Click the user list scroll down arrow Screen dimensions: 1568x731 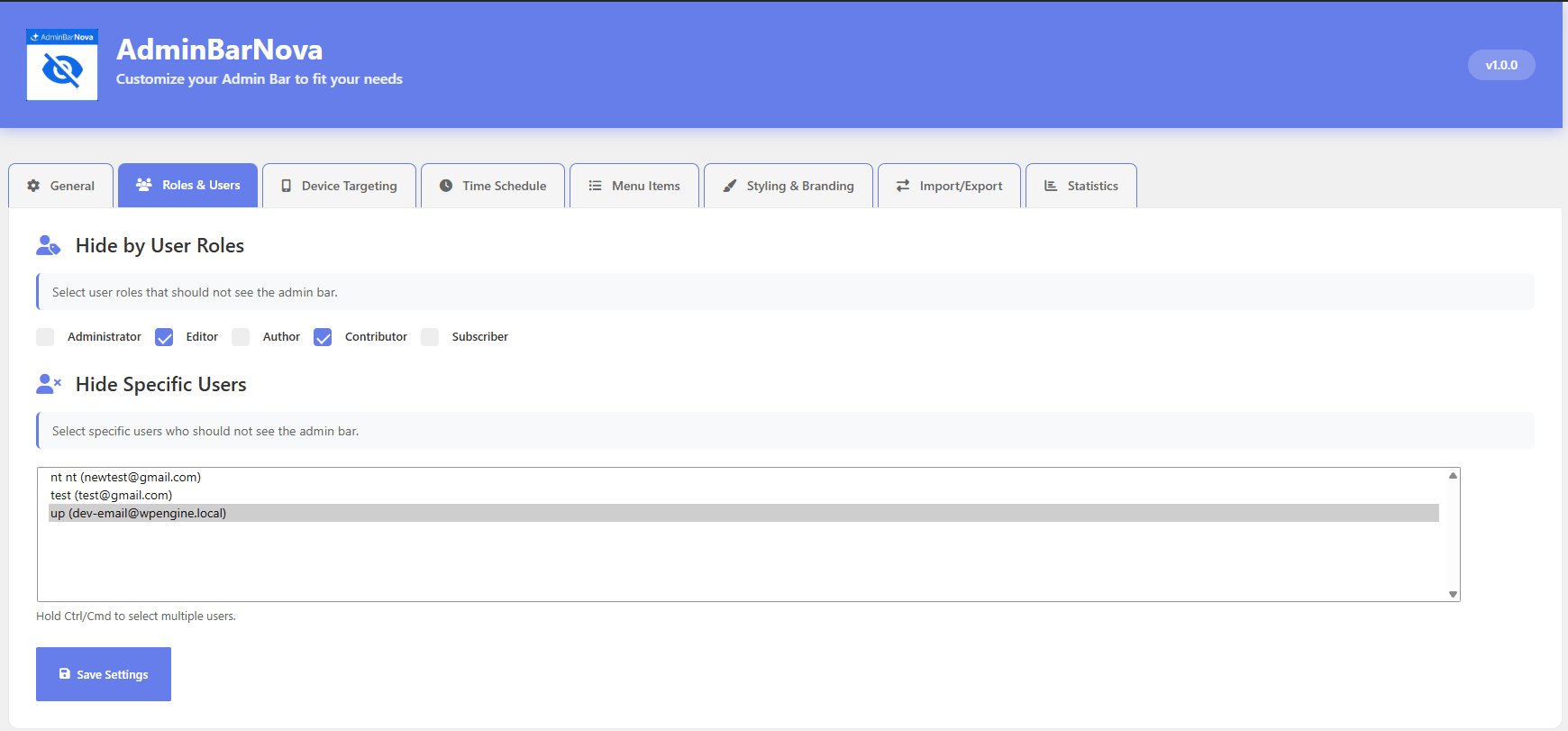1453,594
